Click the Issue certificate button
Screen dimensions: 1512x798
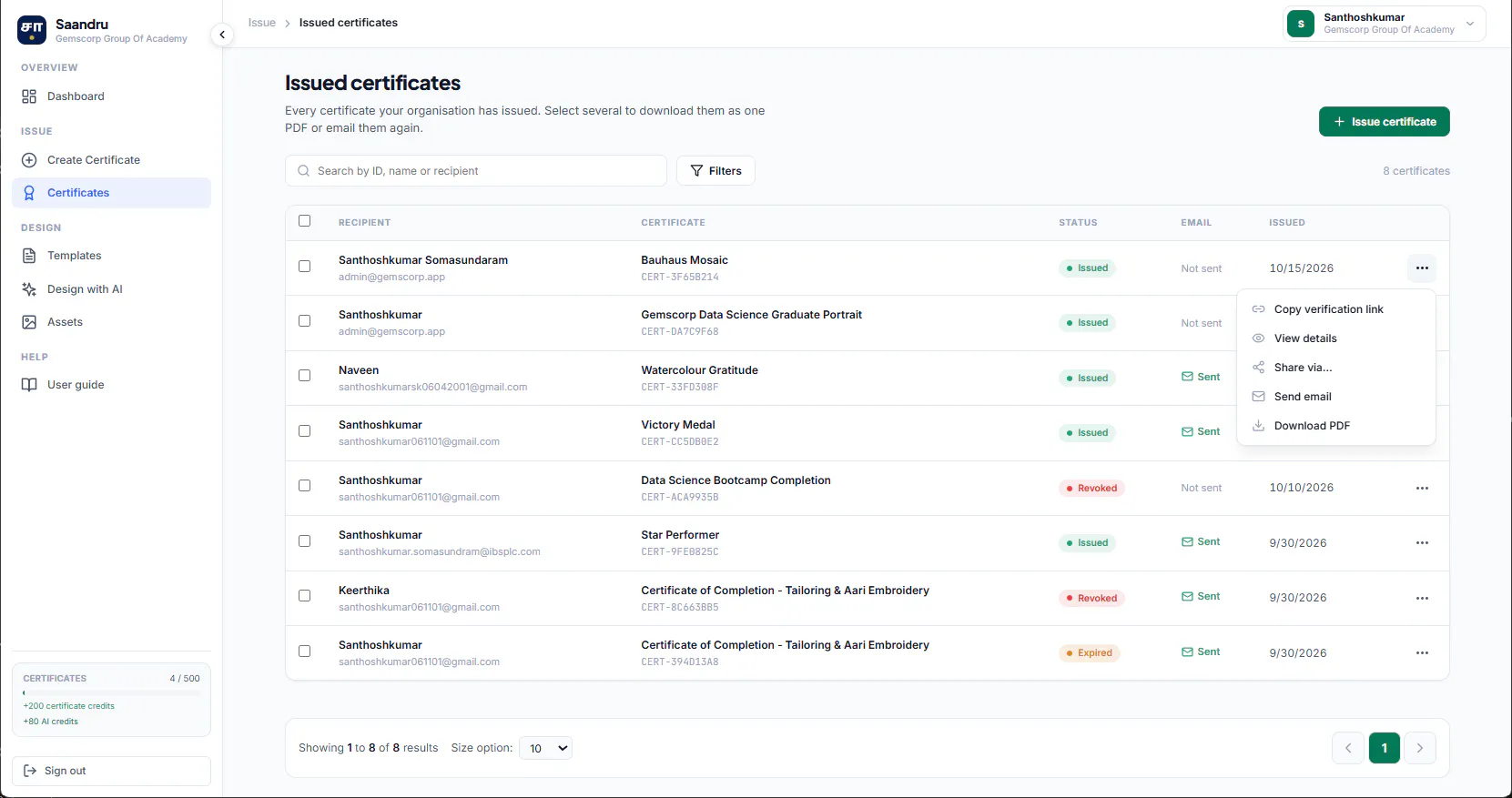[1384, 122]
